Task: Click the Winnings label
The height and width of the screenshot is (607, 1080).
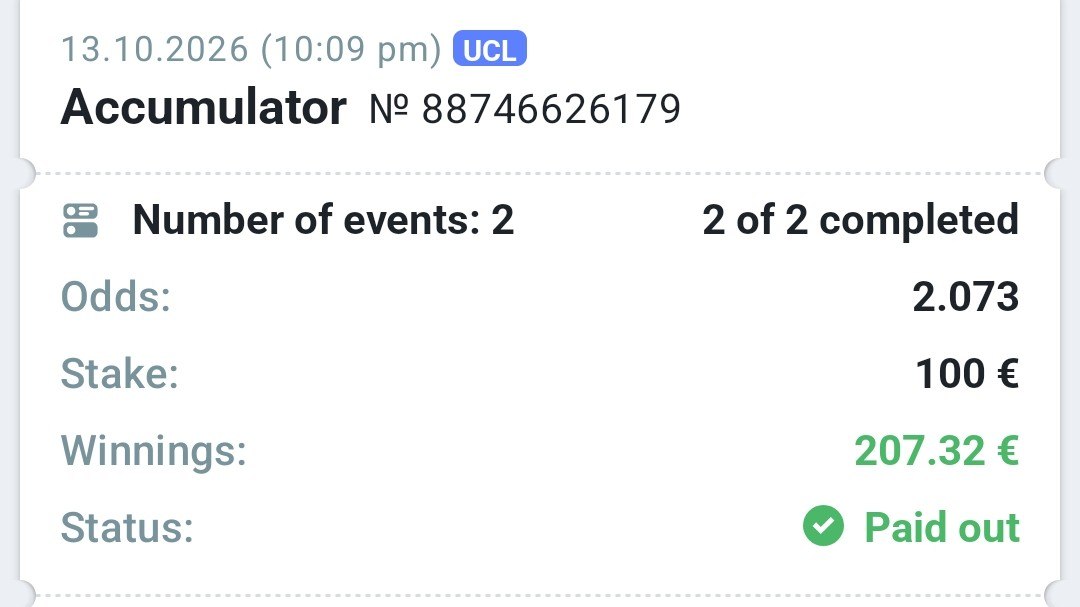Action: pyautogui.click(x=154, y=451)
